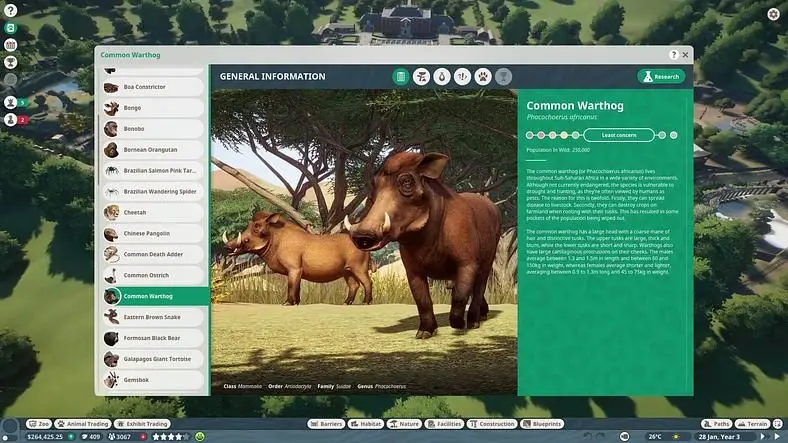Open the Blueprints build menu
788x443 pixels.
[542, 424]
